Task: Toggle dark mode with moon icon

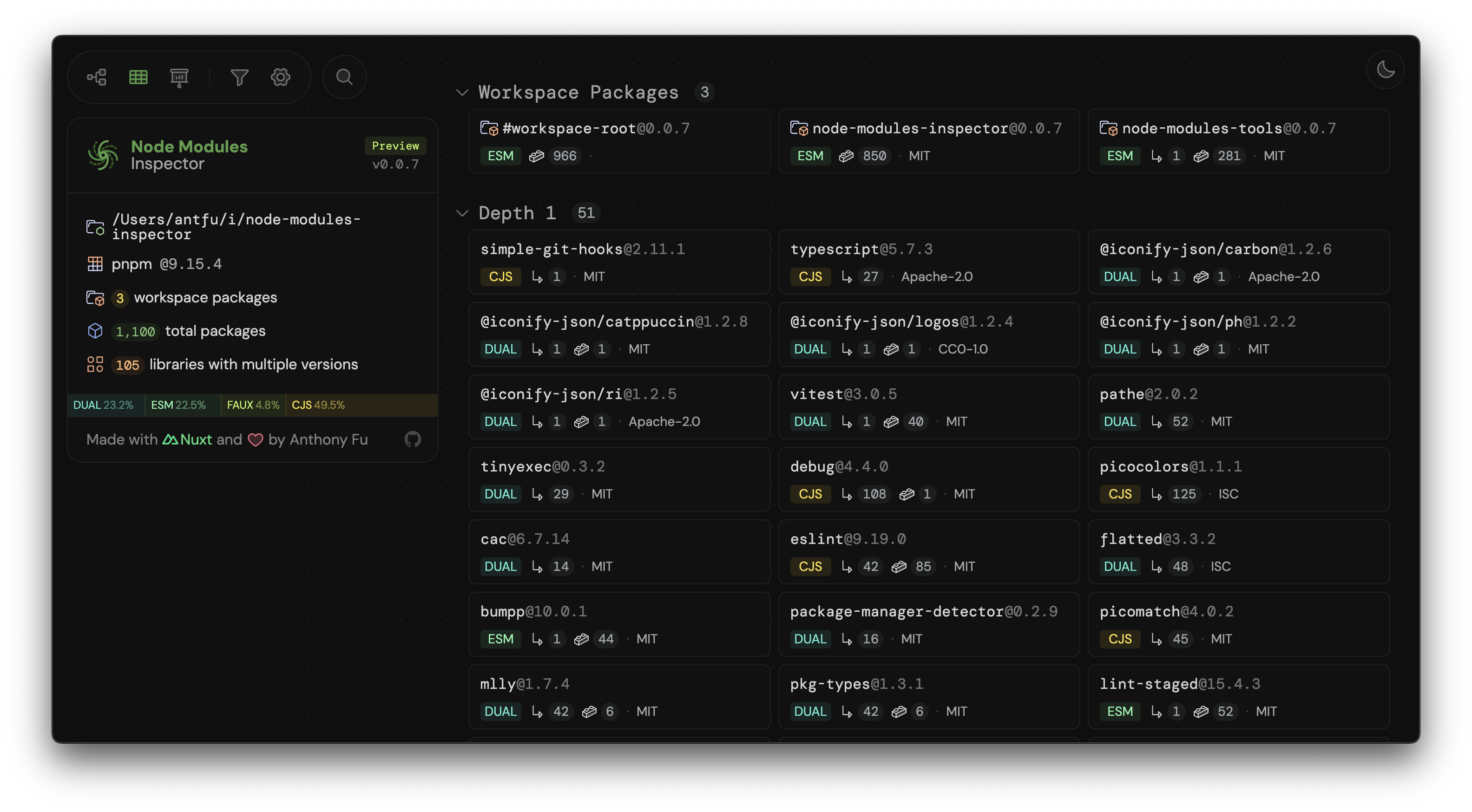Action: (1385, 70)
